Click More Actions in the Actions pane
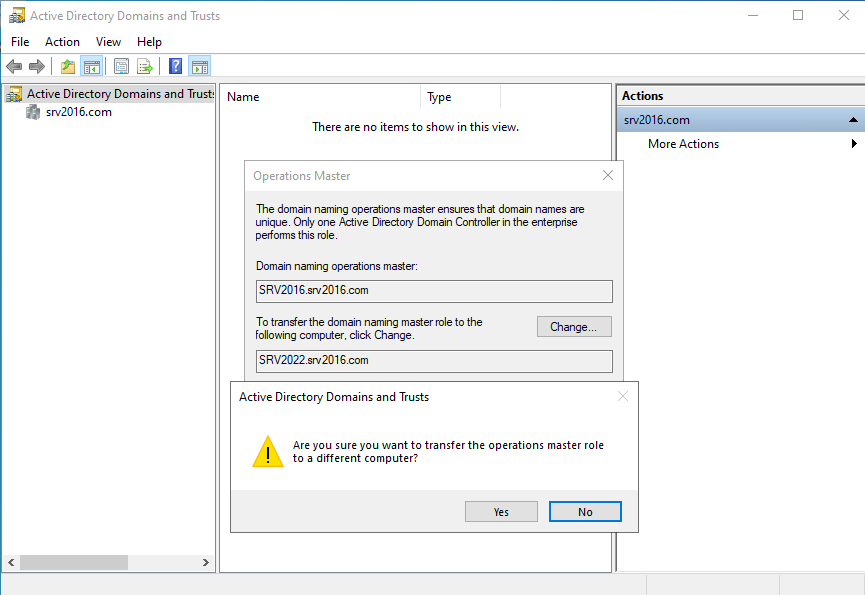Image resolution: width=865 pixels, height=595 pixels. tap(684, 144)
